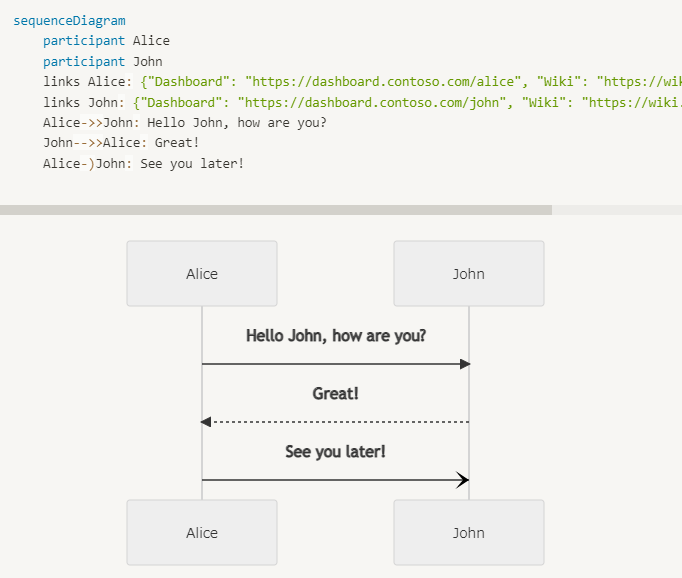The image size is (682, 578).
Task: Click the empty scrollbar track right of the thumb
Action: pyautogui.click(x=616, y=210)
